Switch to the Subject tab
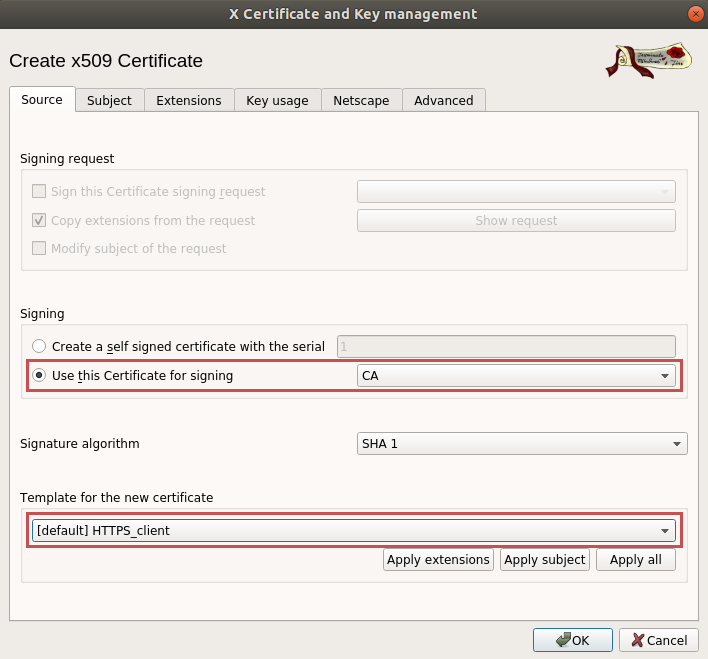The height and width of the screenshot is (659, 708). pos(109,100)
